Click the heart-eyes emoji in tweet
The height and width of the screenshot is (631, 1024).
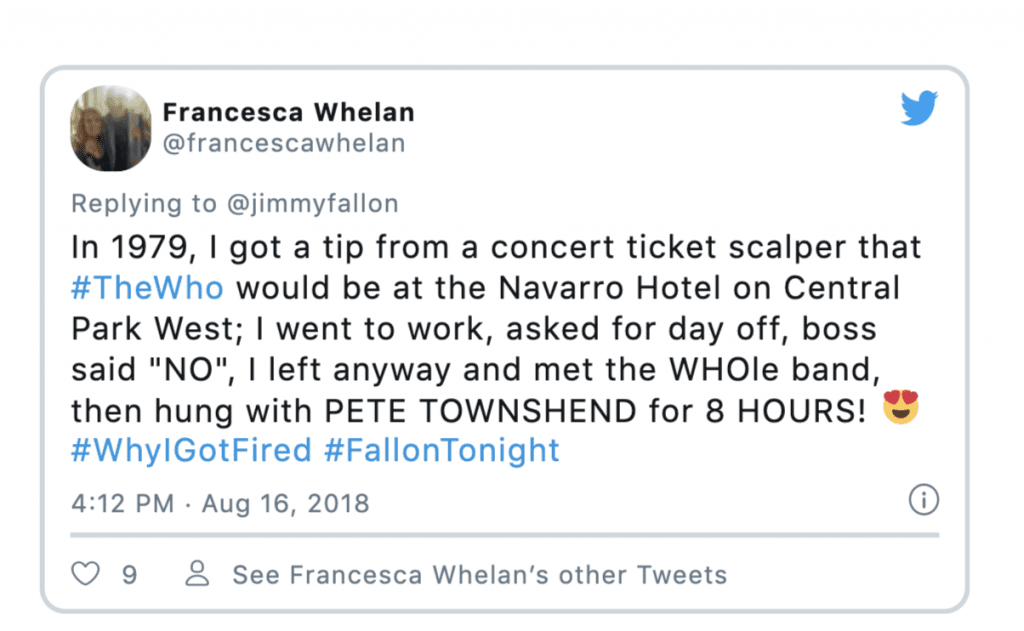(901, 407)
